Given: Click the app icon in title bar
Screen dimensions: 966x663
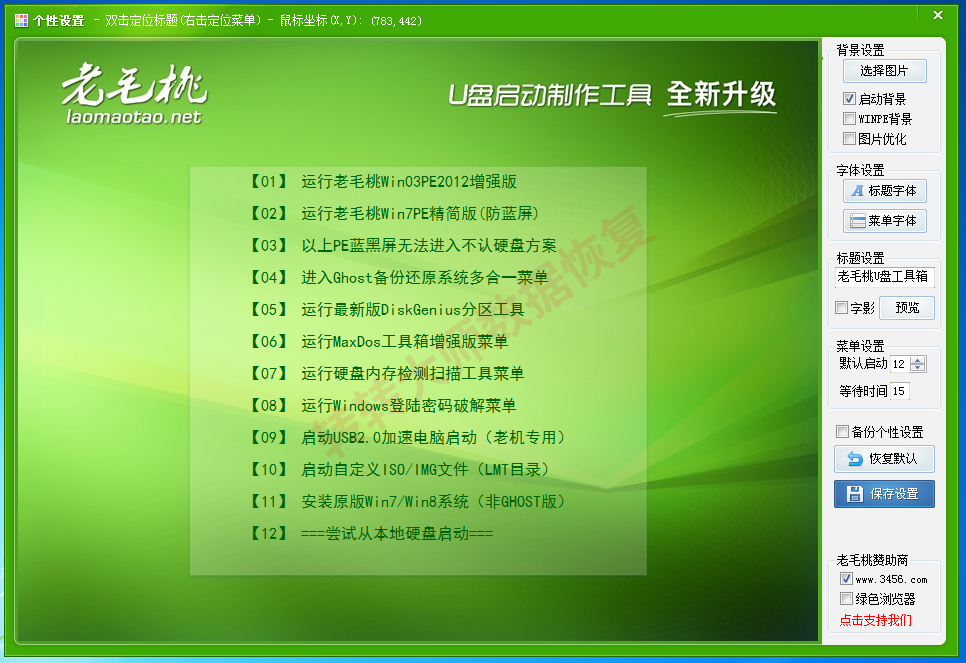Looking at the screenshot, I should [22, 20].
